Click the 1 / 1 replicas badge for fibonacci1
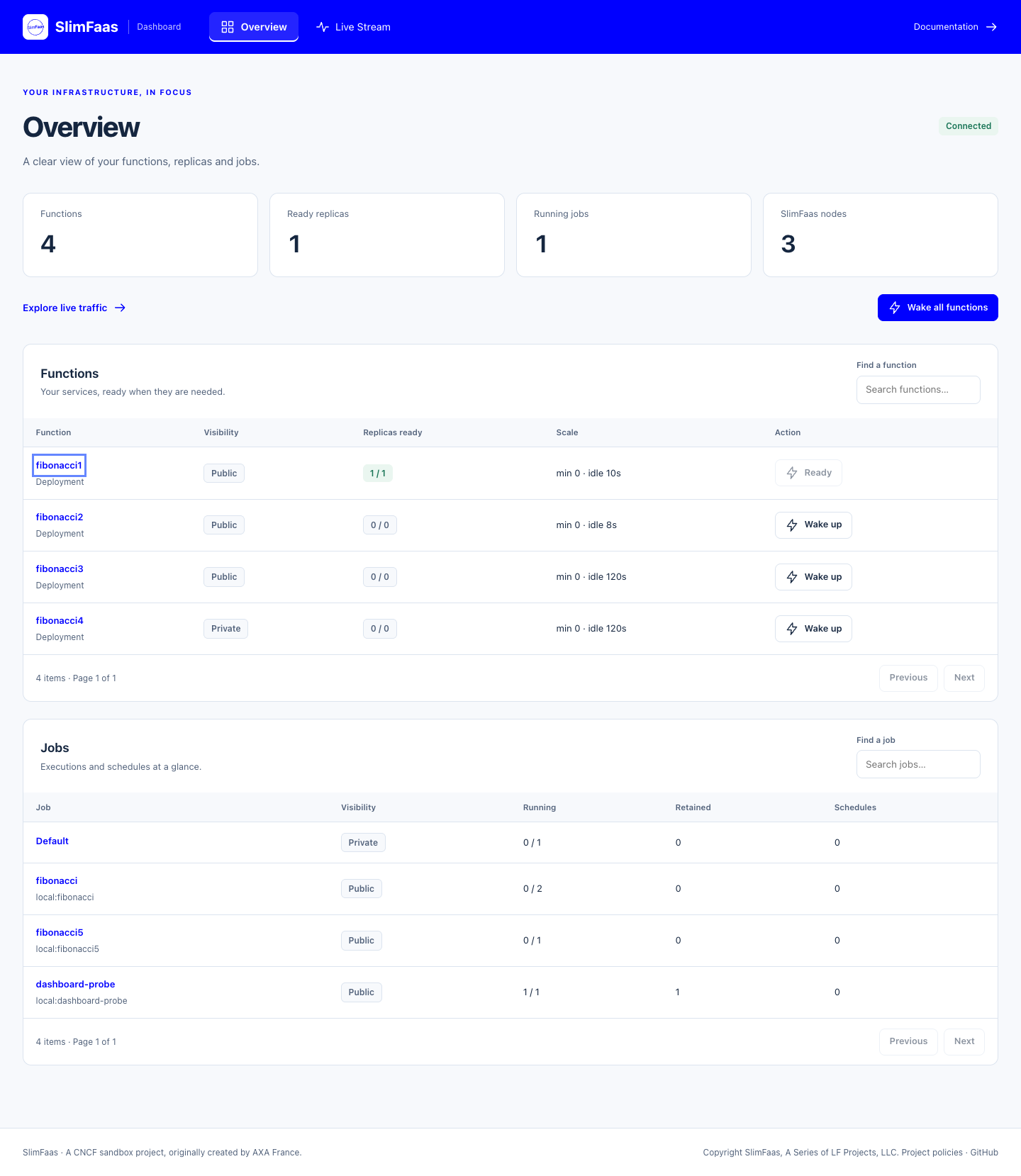 point(378,474)
